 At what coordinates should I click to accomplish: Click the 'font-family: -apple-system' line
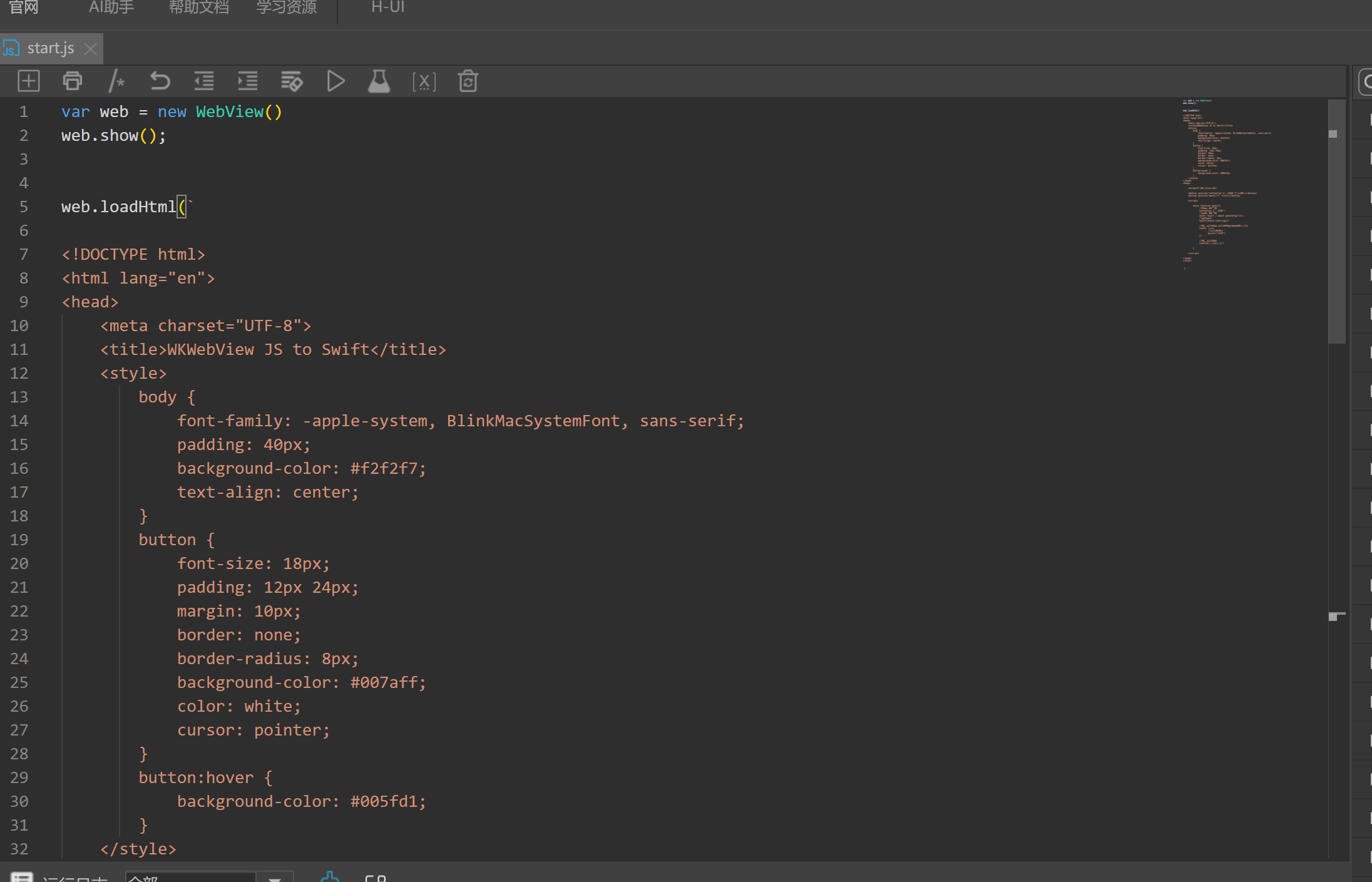[x=461, y=421]
